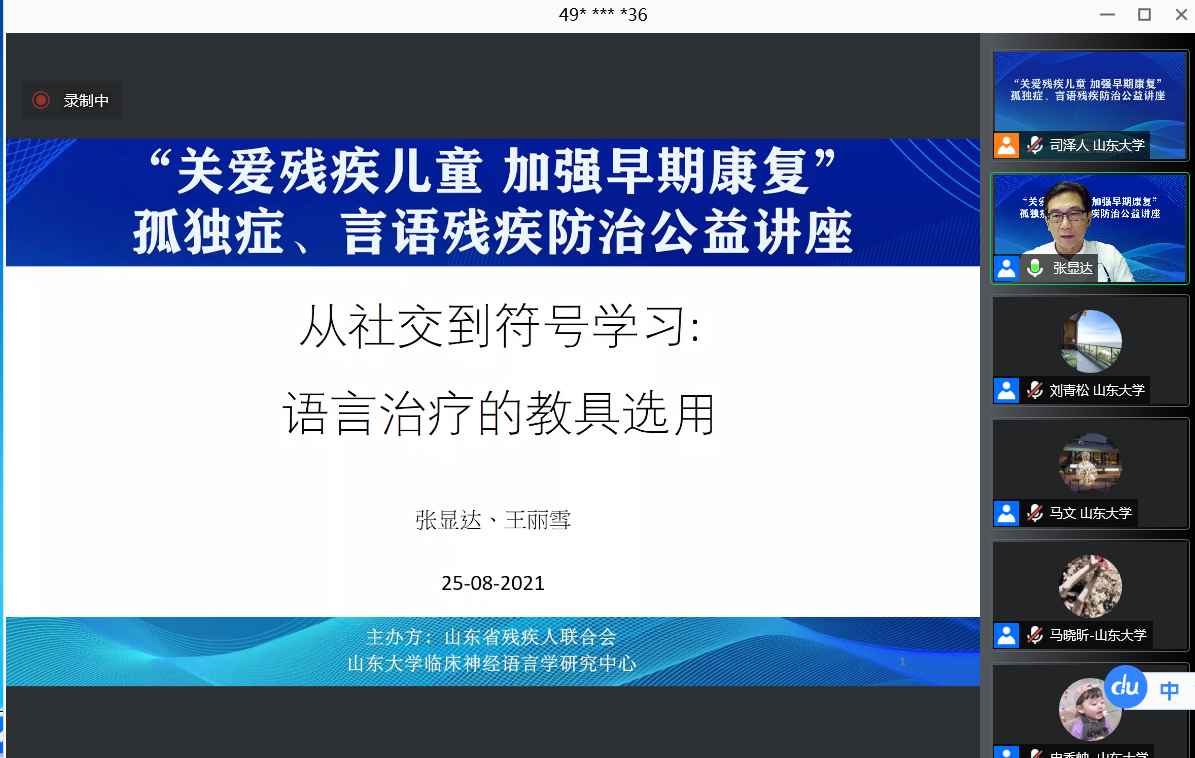Click the Baidu input method 'du' icon
Viewport: 1195px width, 758px height.
click(x=1127, y=687)
